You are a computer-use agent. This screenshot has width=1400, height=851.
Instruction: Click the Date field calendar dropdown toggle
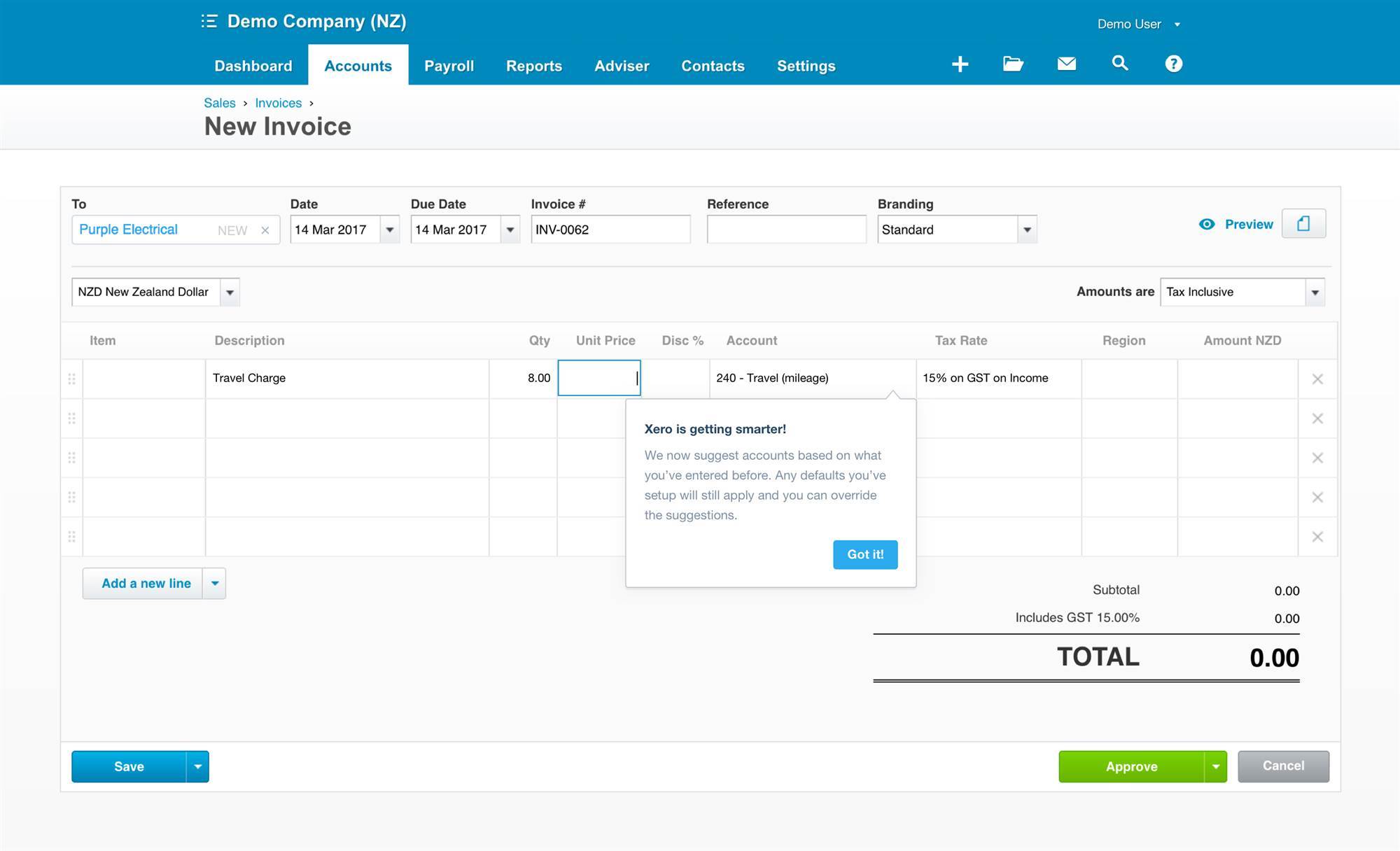click(391, 229)
